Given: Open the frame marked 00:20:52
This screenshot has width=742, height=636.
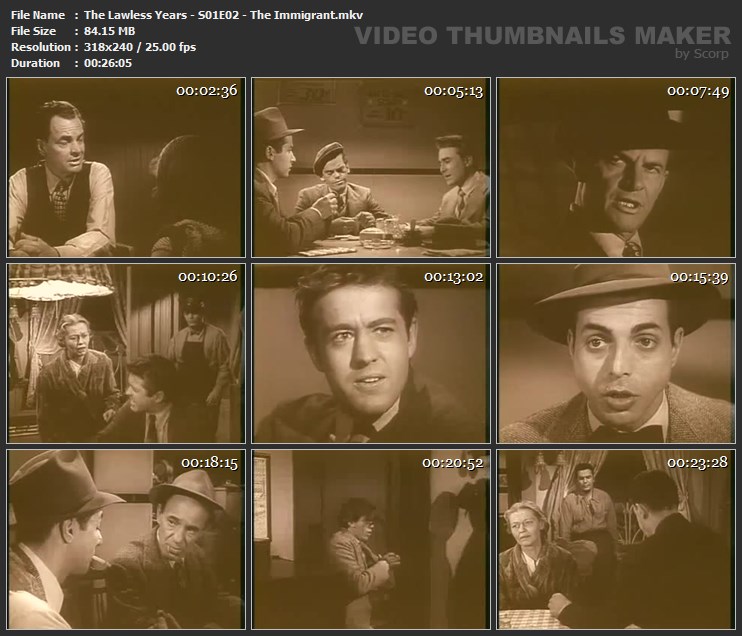Looking at the screenshot, I should point(371,539).
